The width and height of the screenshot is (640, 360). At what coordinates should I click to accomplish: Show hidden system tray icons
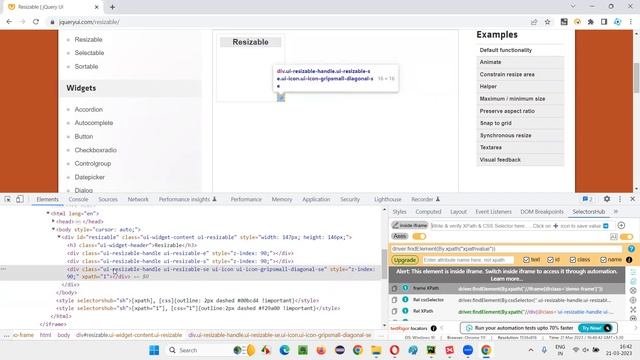531,350
